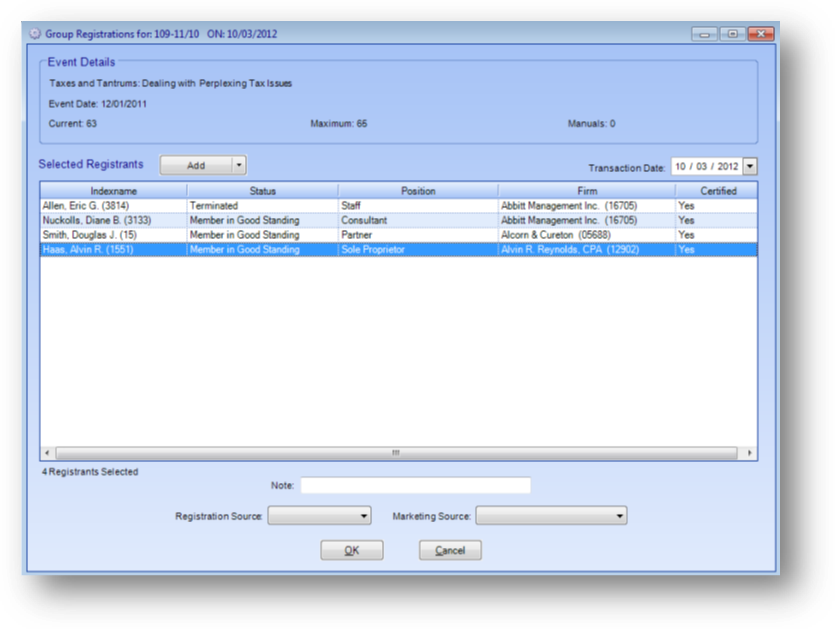Click Alcorn & Cureton (05688) firm cell
835x629 pixels.
[587, 235]
